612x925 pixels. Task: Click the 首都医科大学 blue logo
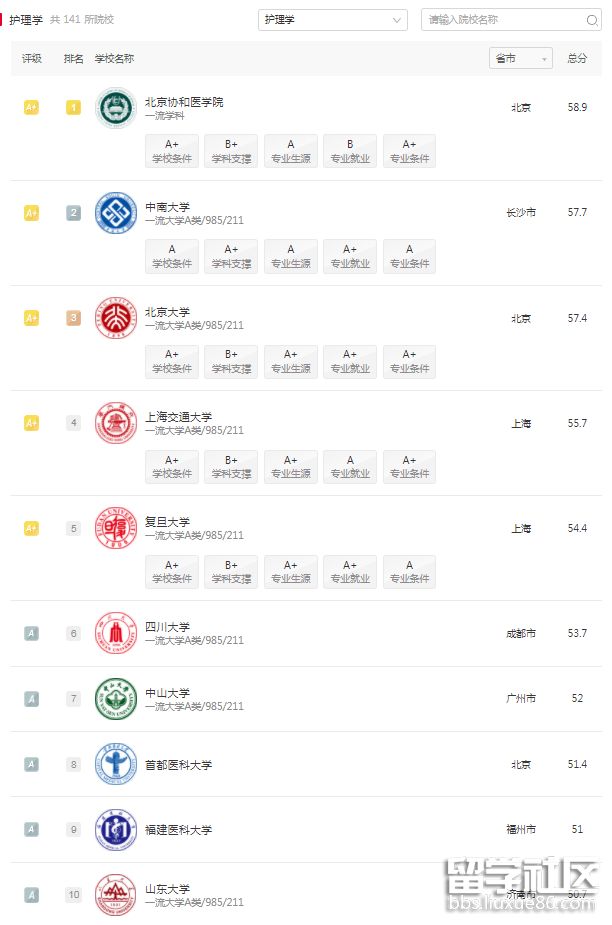(116, 764)
